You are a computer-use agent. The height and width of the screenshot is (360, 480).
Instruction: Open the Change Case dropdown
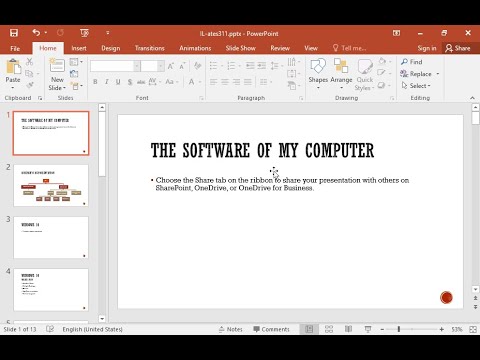pyautogui.click(x=172, y=82)
